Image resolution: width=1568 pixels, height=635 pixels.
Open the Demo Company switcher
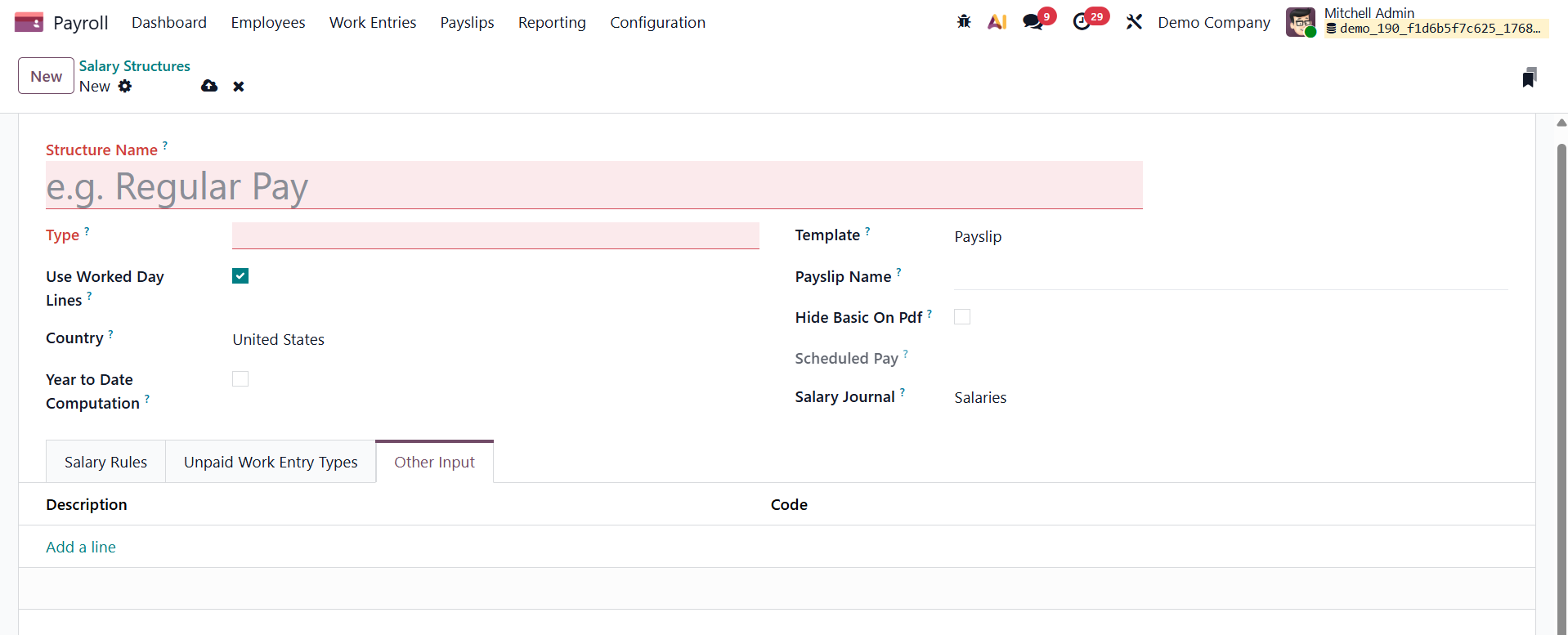pos(1214,22)
